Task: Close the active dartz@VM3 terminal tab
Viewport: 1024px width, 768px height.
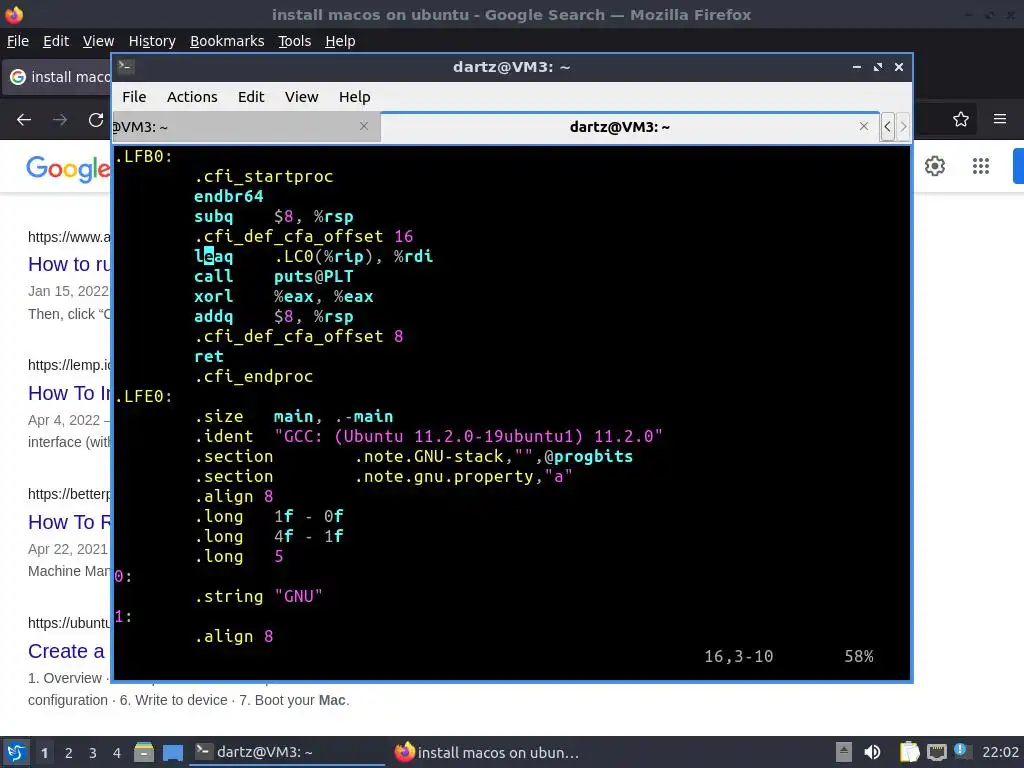Action: click(x=863, y=126)
